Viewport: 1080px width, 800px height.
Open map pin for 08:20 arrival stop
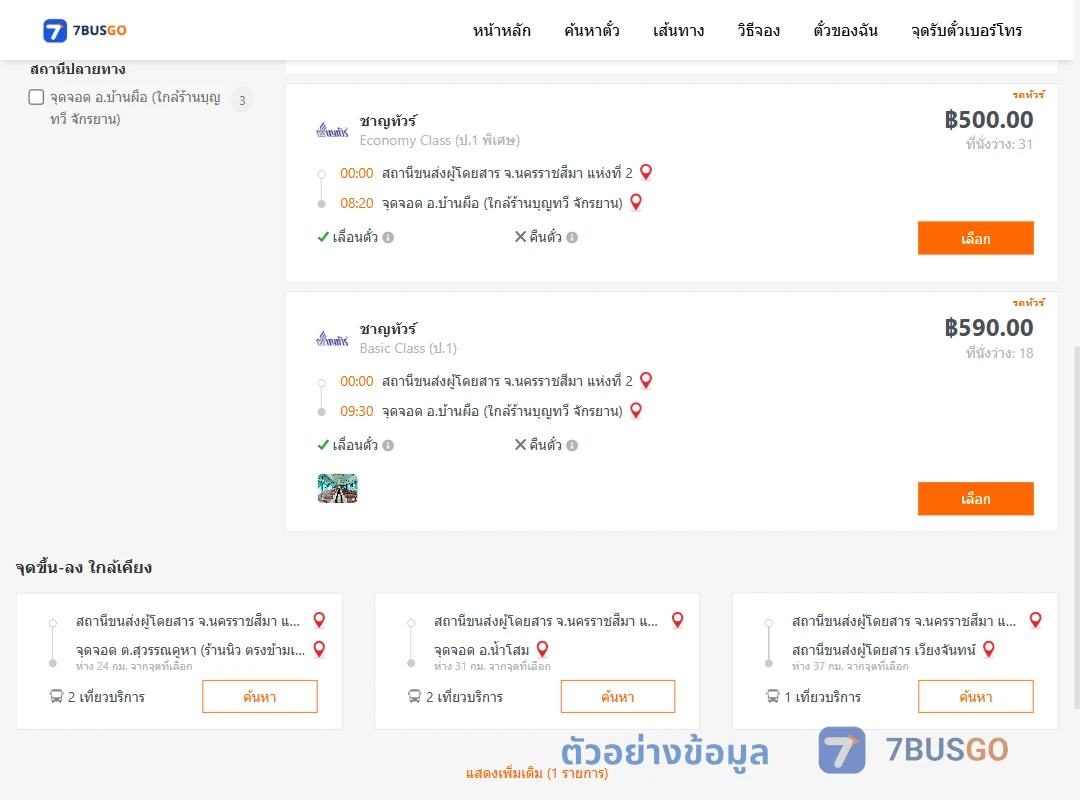pos(636,203)
